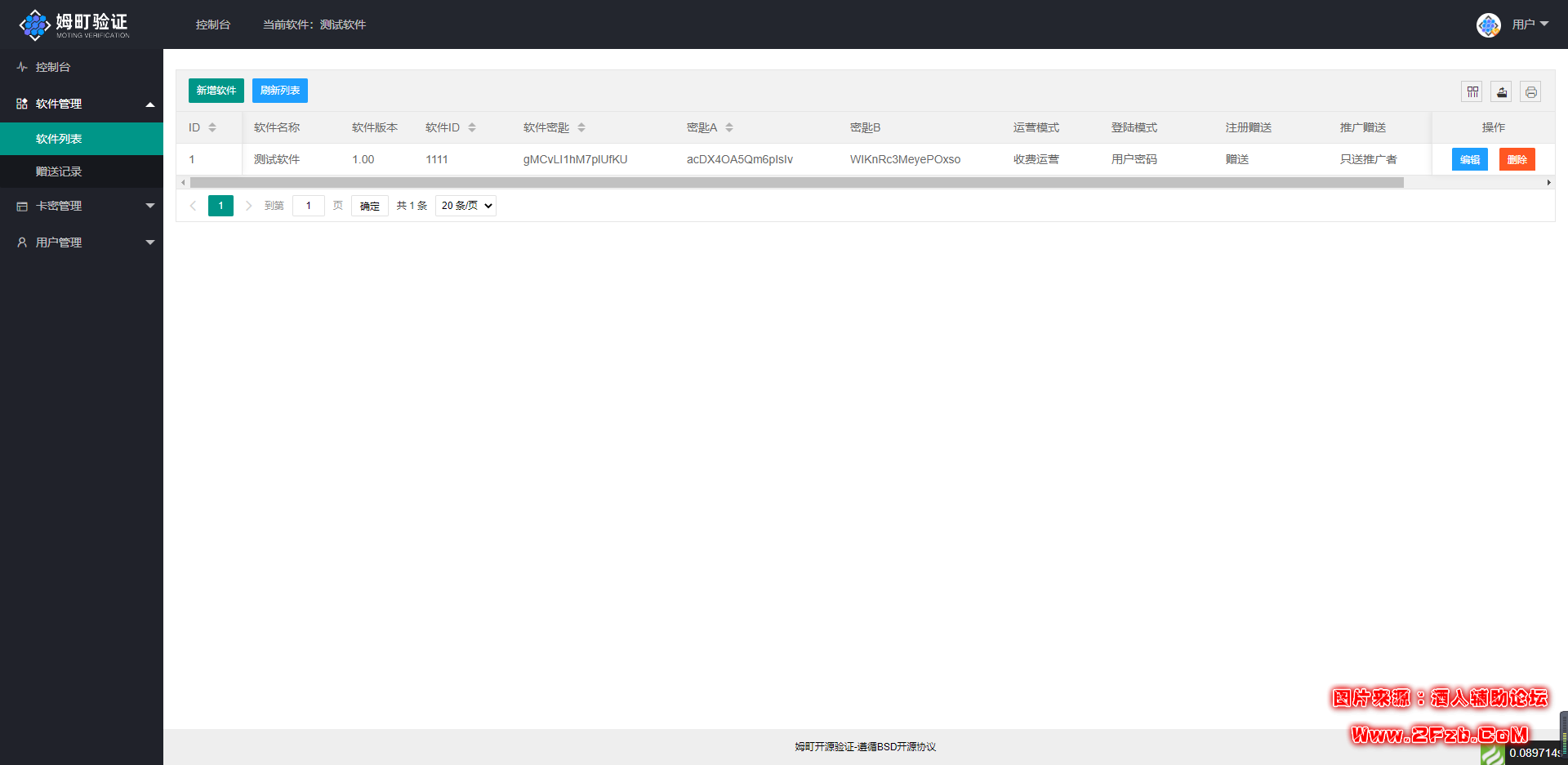The image size is (1568, 765).
Task: Open the column filter icon
Action: click(x=1472, y=92)
